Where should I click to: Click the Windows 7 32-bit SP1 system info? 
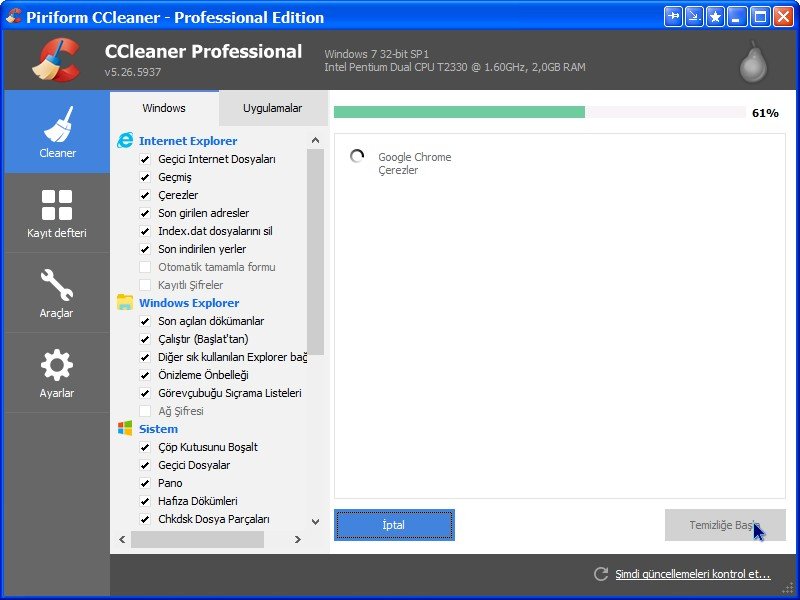tap(377, 54)
